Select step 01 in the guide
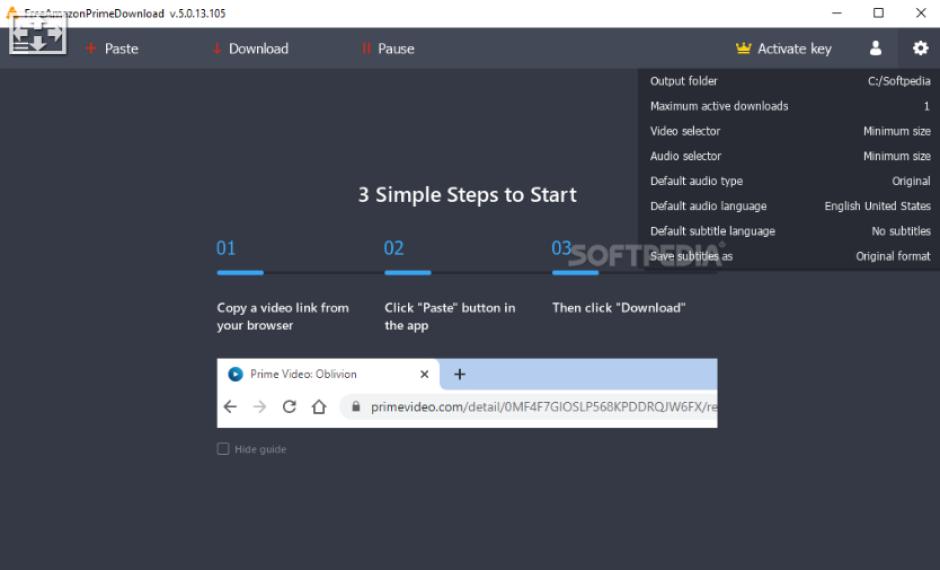940x570 pixels. [x=226, y=248]
